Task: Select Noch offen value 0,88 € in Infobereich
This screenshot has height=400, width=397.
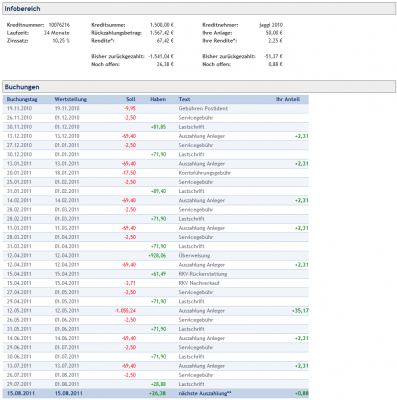Action: click(275, 64)
